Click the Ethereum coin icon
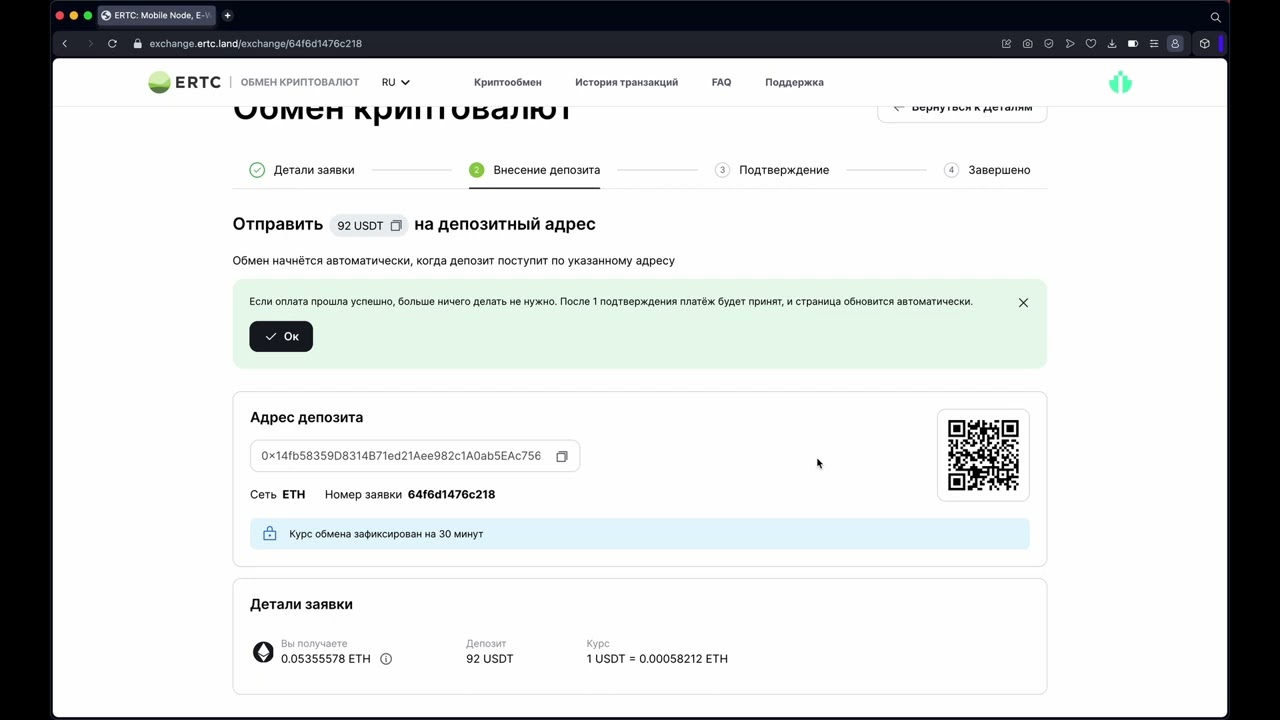The image size is (1280, 720). tap(263, 653)
